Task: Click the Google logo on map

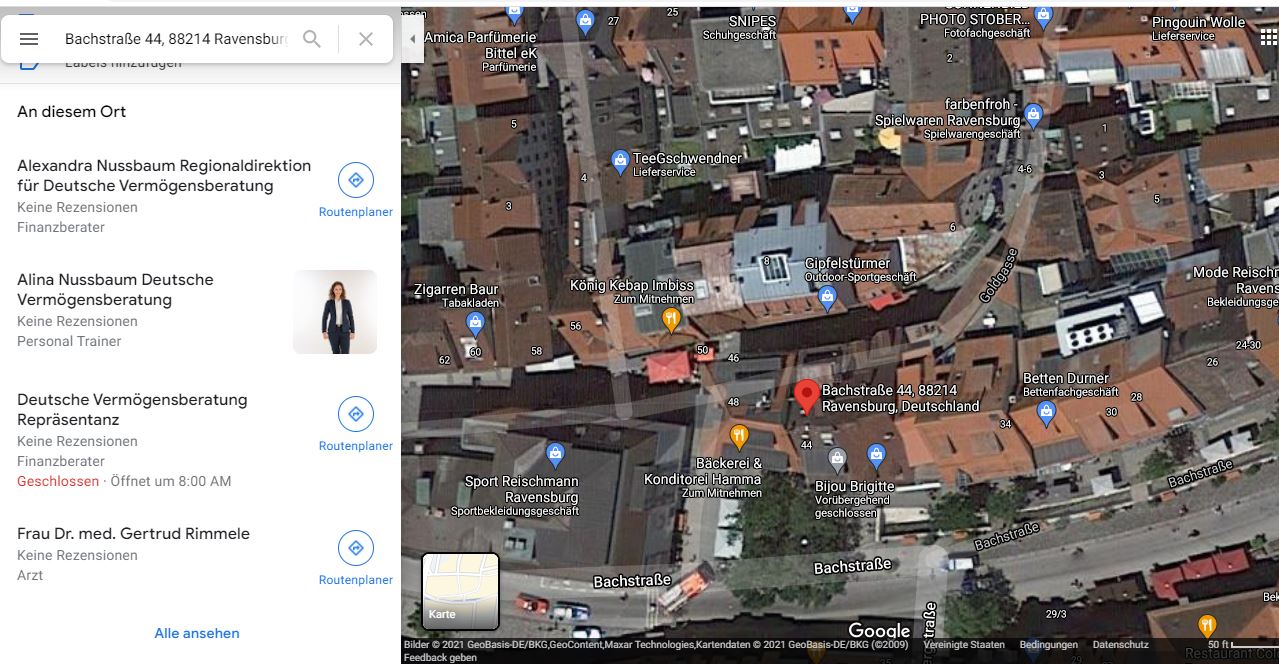Action: (x=879, y=630)
